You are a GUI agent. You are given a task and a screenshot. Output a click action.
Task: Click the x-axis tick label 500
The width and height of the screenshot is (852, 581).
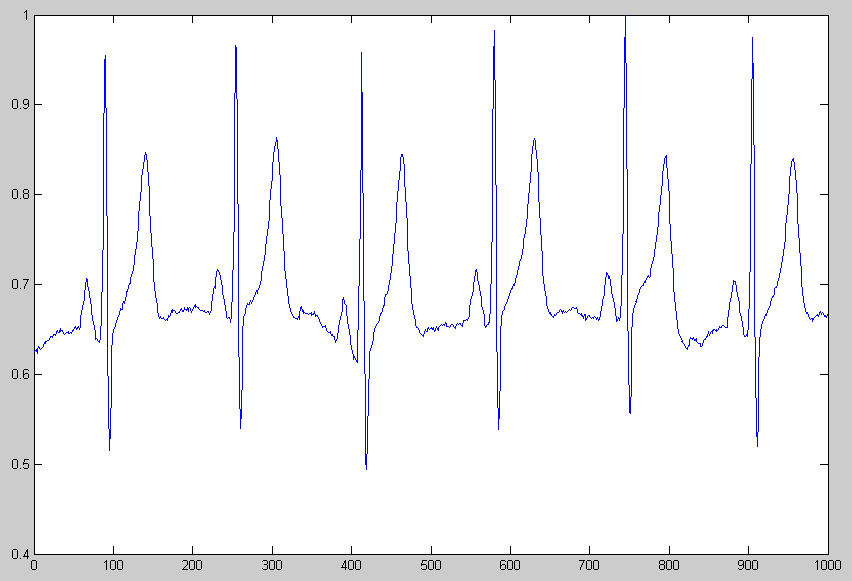(431, 565)
